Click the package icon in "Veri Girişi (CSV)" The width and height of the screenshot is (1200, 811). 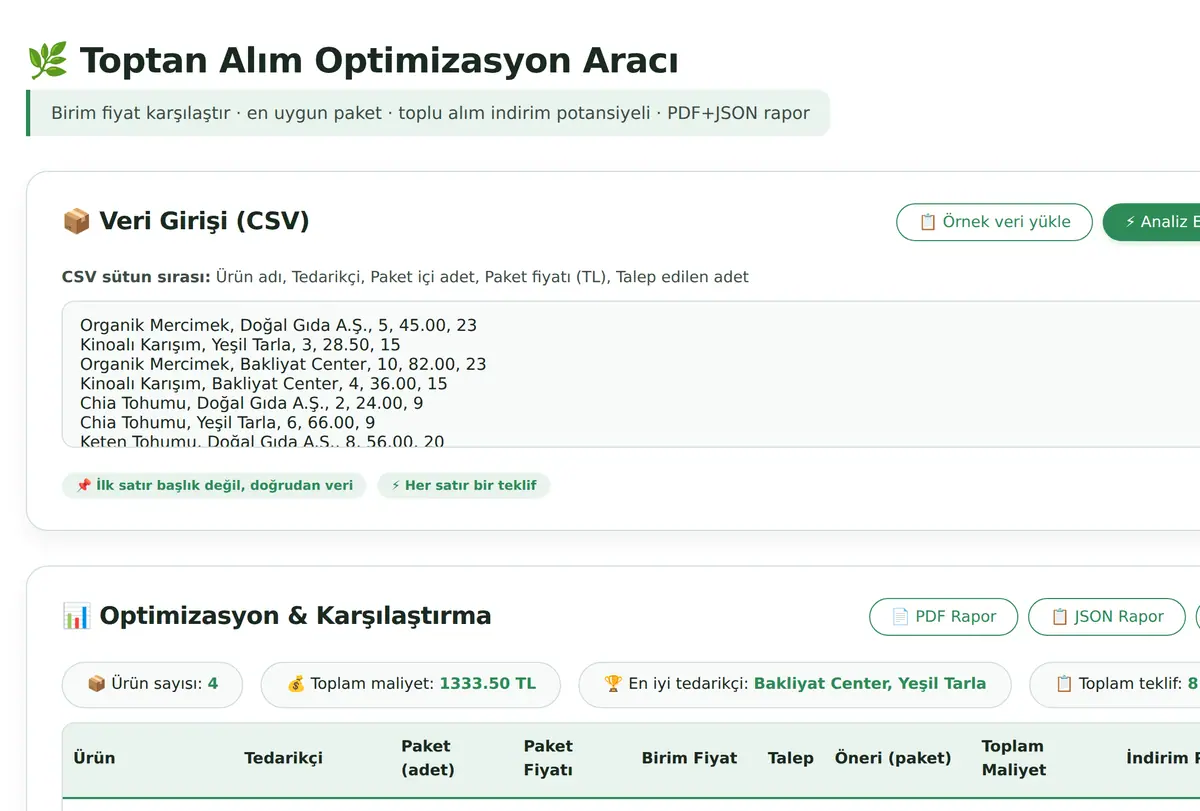point(76,221)
